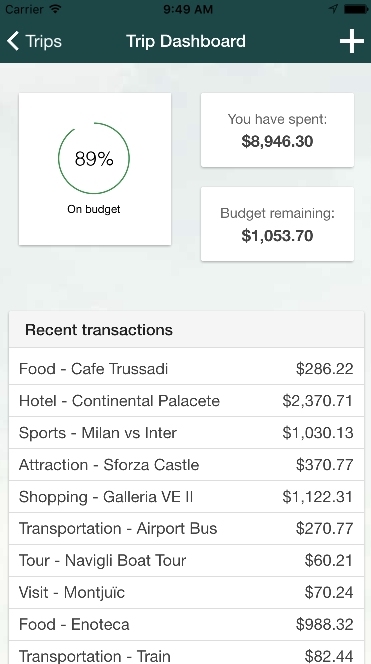Open Sports - Milan vs Inter entry
The width and height of the screenshot is (371, 664).
[x=186, y=433]
